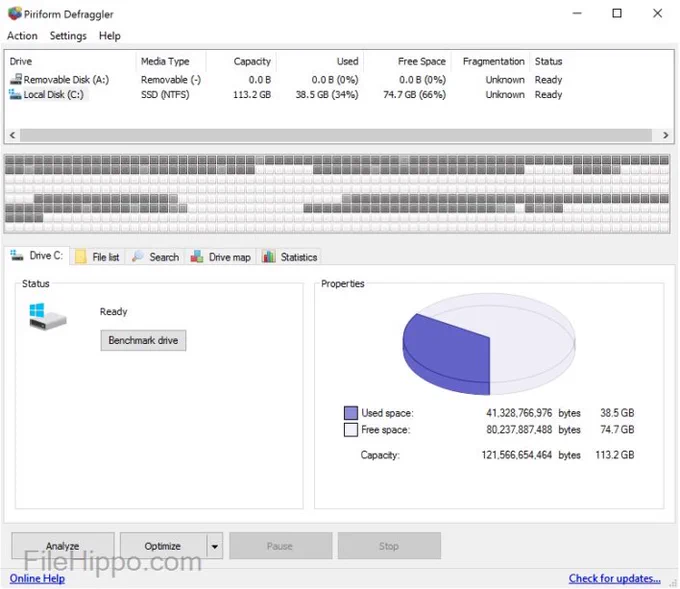The height and width of the screenshot is (589, 680).
Task: Click the Drive C: tab icon
Action: coord(17,255)
